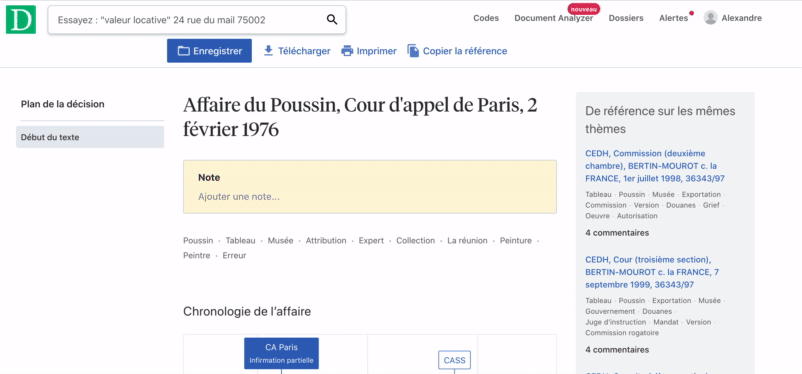Click the 'La réunion' keyword tag

point(467,240)
